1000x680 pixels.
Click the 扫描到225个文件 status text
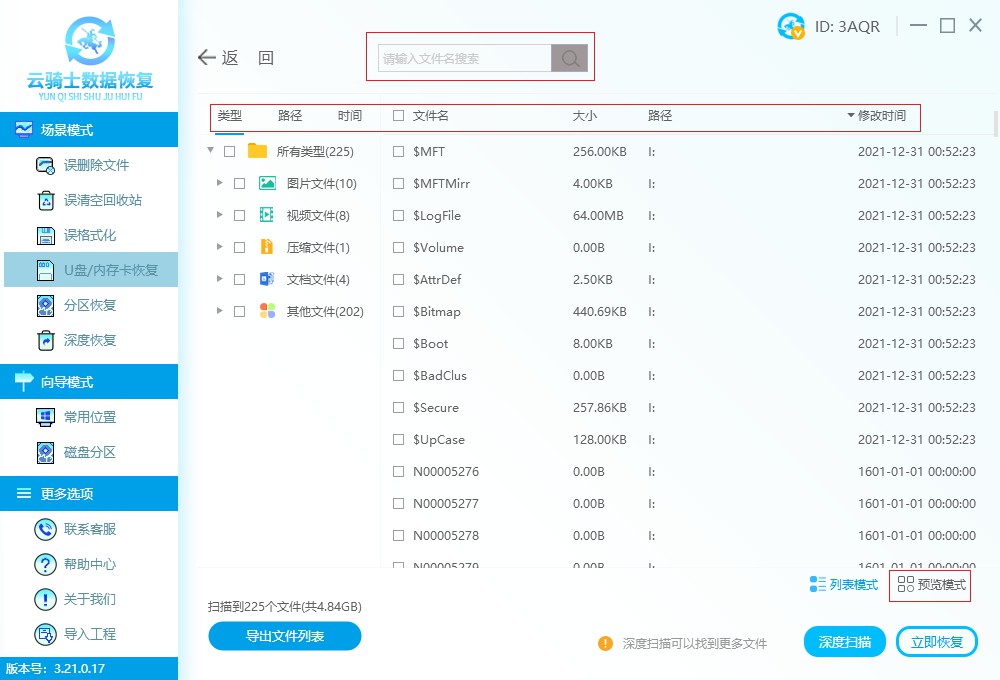[x=285, y=607]
